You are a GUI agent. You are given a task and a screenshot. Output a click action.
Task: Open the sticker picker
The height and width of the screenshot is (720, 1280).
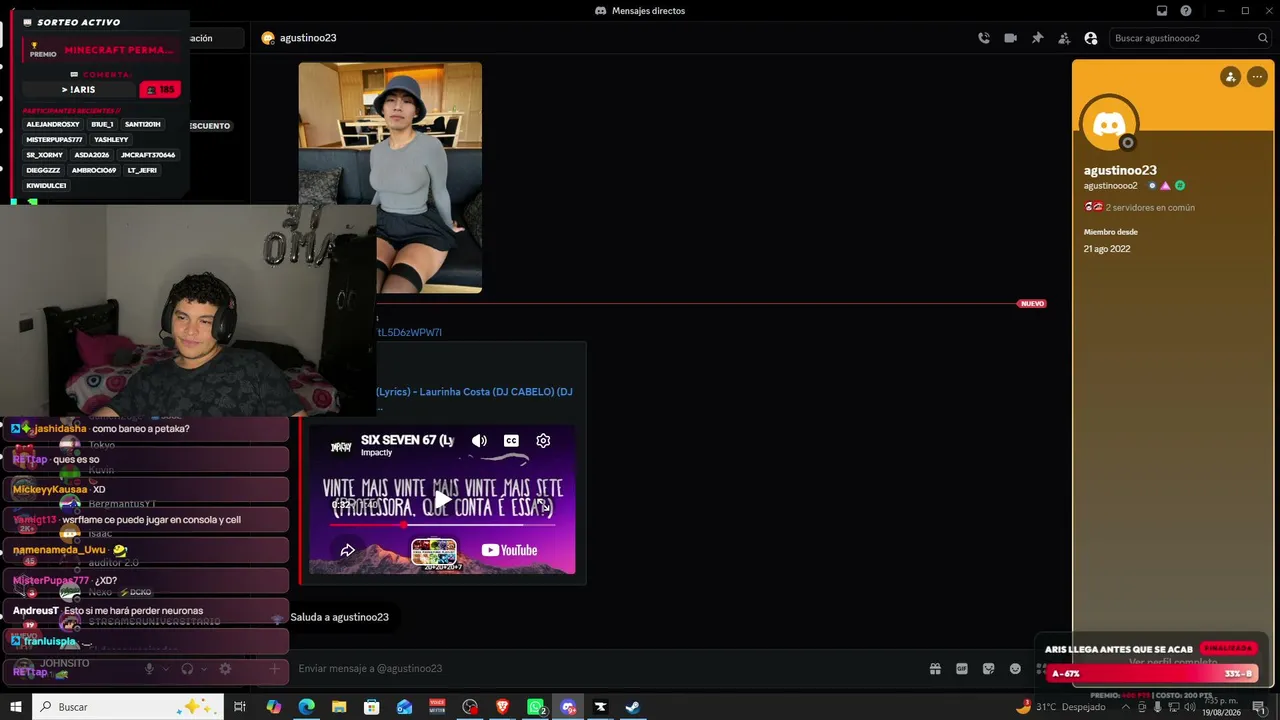click(989, 669)
